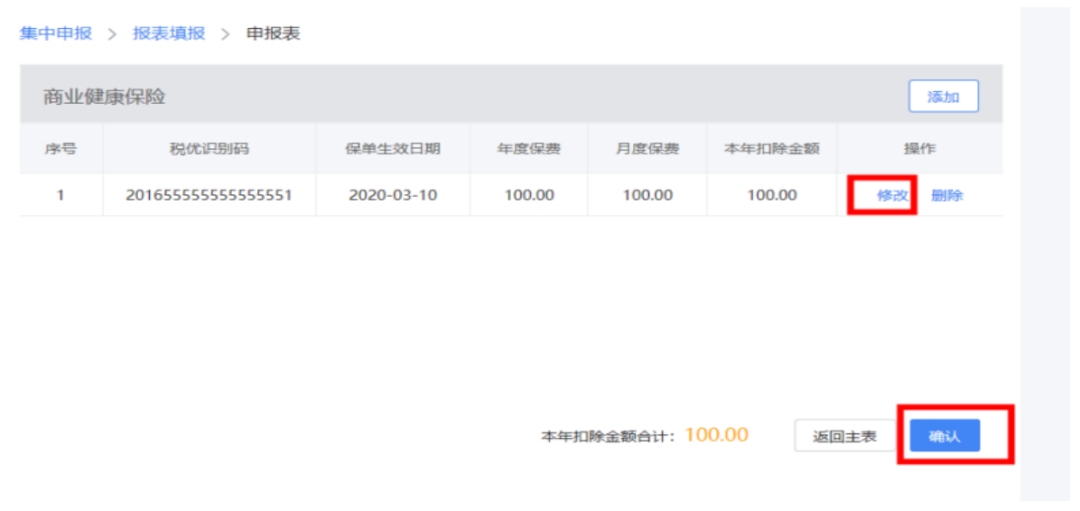1080x511 pixels.
Task: Click the row number 1 cell
Action: click(61, 196)
